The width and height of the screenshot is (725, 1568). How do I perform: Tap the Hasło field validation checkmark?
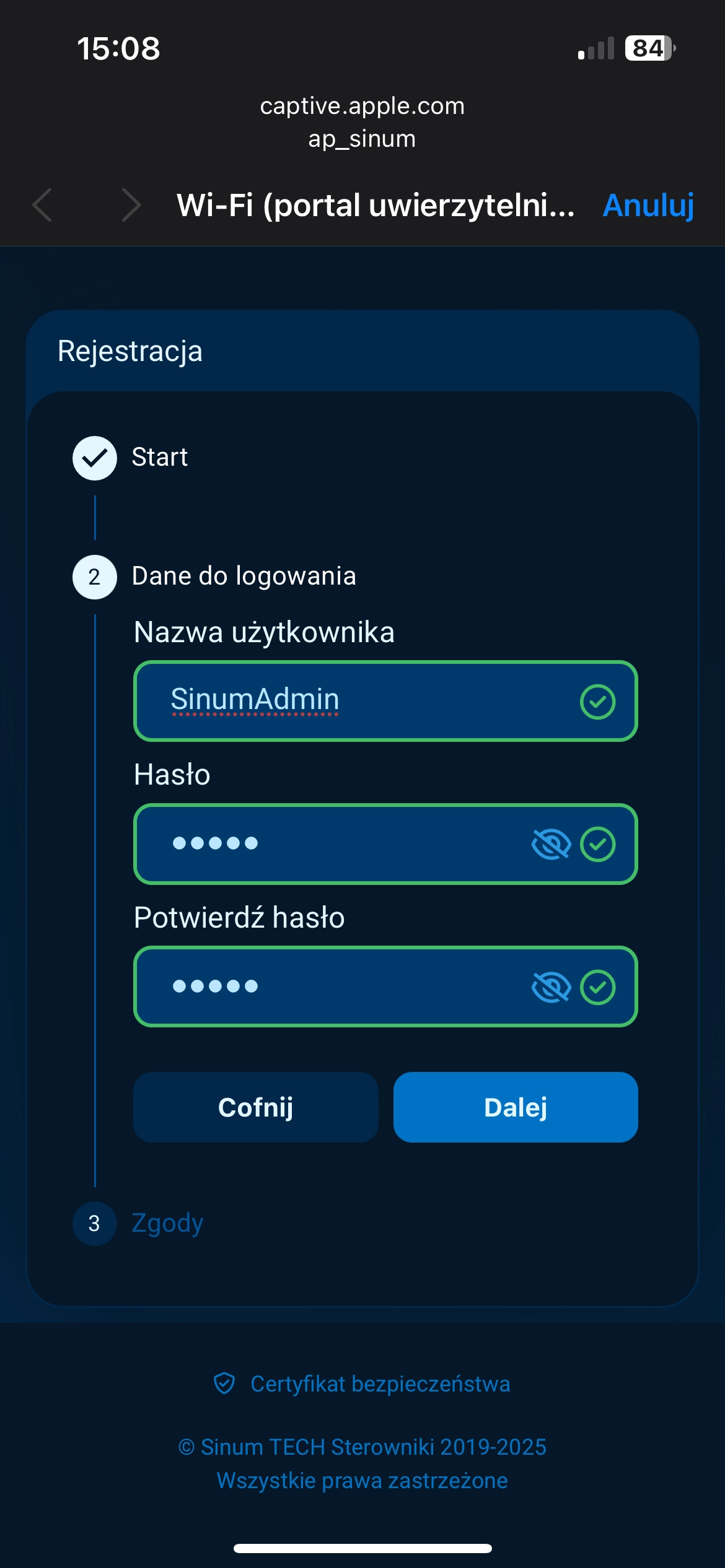[x=597, y=844]
